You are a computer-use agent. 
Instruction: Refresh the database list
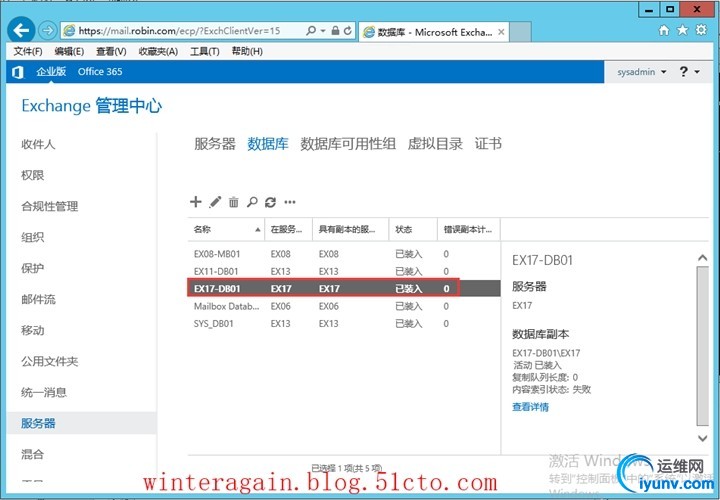click(270, 202)
